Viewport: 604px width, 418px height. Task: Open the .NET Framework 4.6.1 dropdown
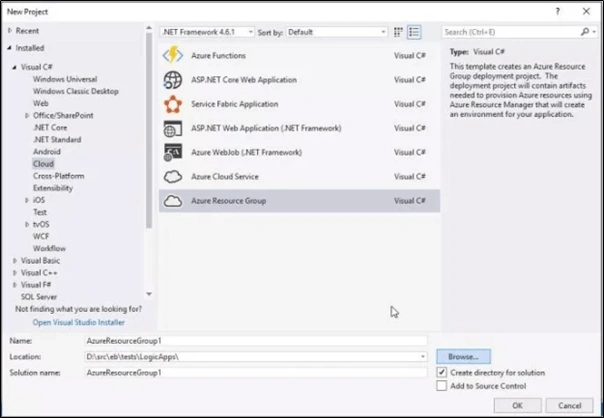[207, 32]
